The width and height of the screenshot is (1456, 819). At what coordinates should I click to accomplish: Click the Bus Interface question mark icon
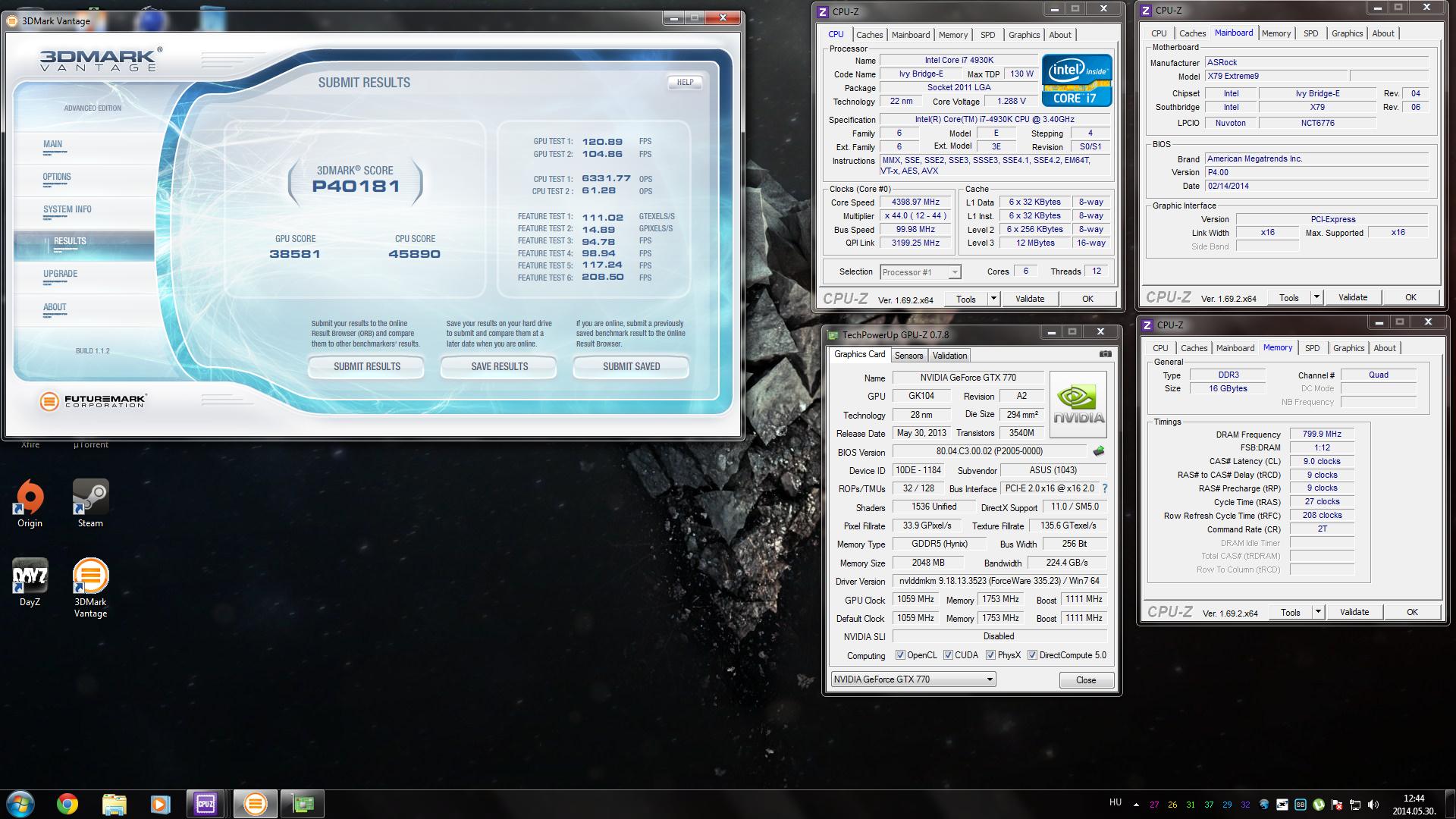pos(1105,489)
